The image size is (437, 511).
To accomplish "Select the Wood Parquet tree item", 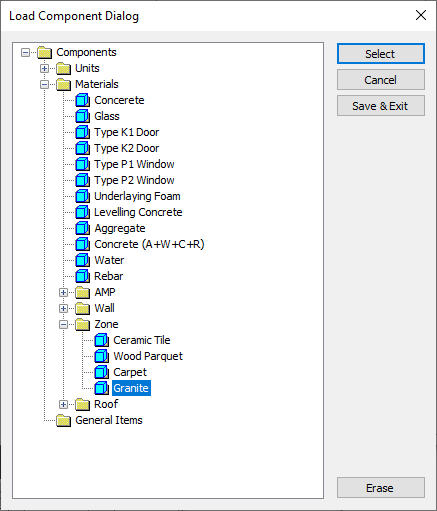I will [148, 356].
